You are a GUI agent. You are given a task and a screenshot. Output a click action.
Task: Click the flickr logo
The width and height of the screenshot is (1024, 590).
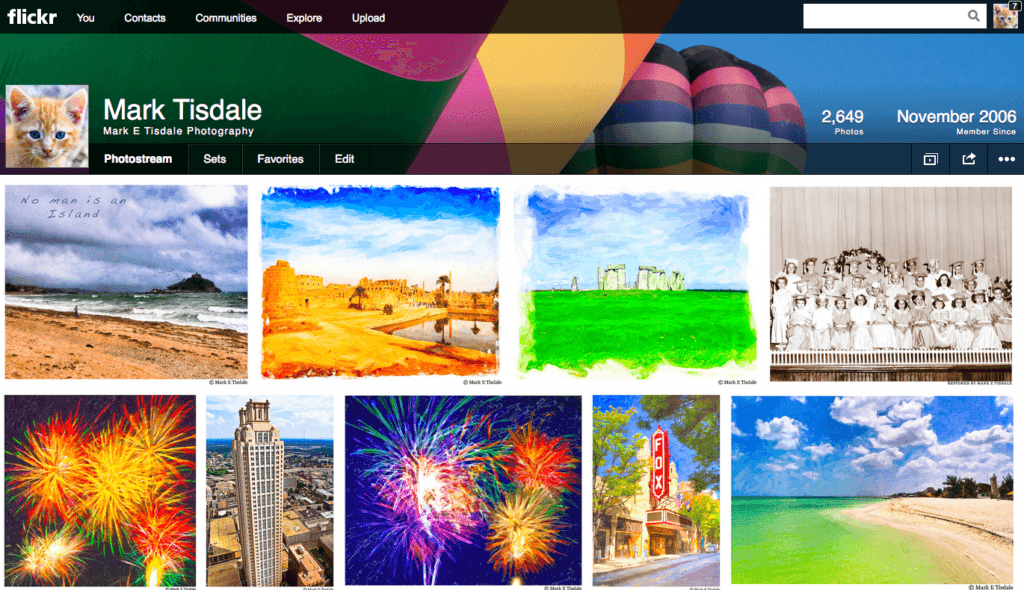click(x=32, y=16)
